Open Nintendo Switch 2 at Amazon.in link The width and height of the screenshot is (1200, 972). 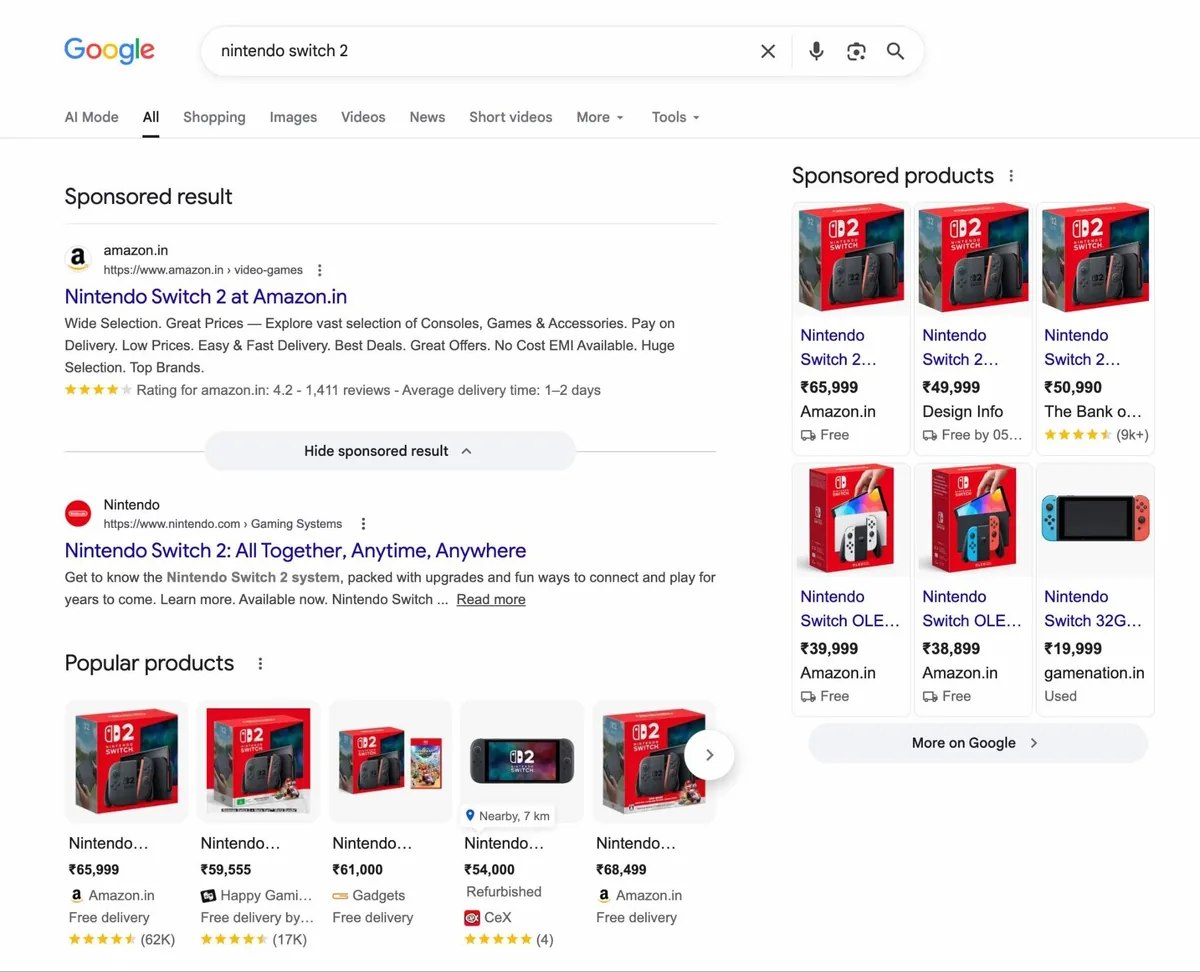(206, 297)
